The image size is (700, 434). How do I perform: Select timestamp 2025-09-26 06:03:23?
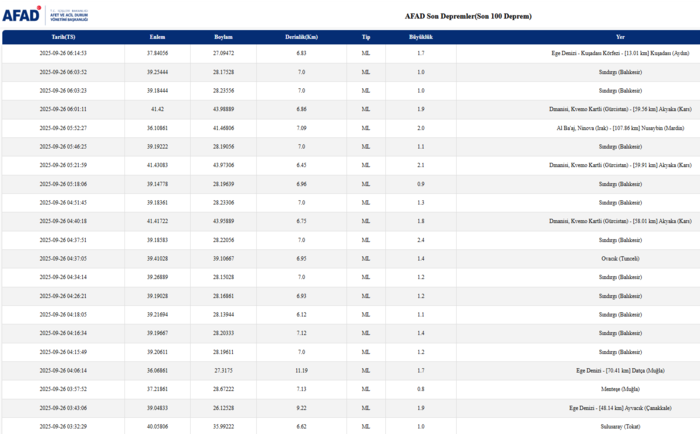(x=63, y=91)
